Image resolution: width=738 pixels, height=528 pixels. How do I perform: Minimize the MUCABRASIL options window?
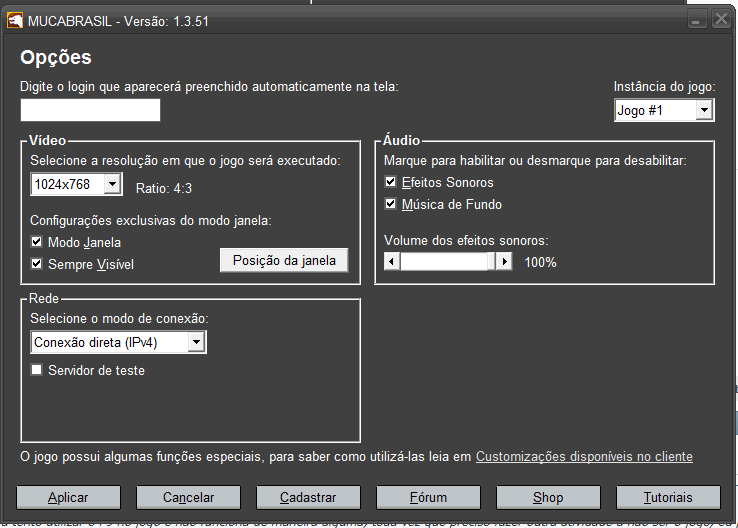click(x=696, y=21)
